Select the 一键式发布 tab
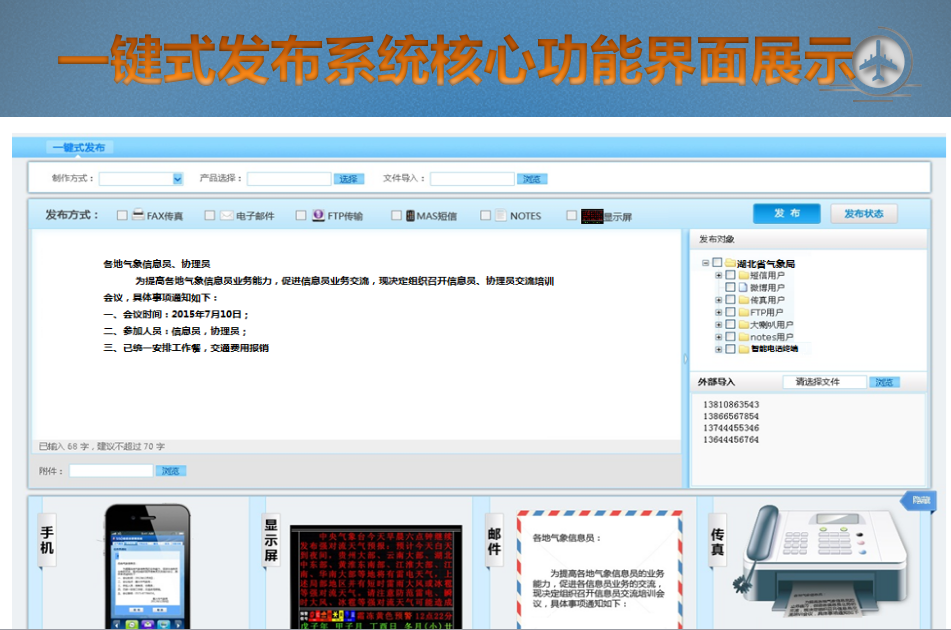The width and height of the screenshot is (951, 630). point(79,148)
